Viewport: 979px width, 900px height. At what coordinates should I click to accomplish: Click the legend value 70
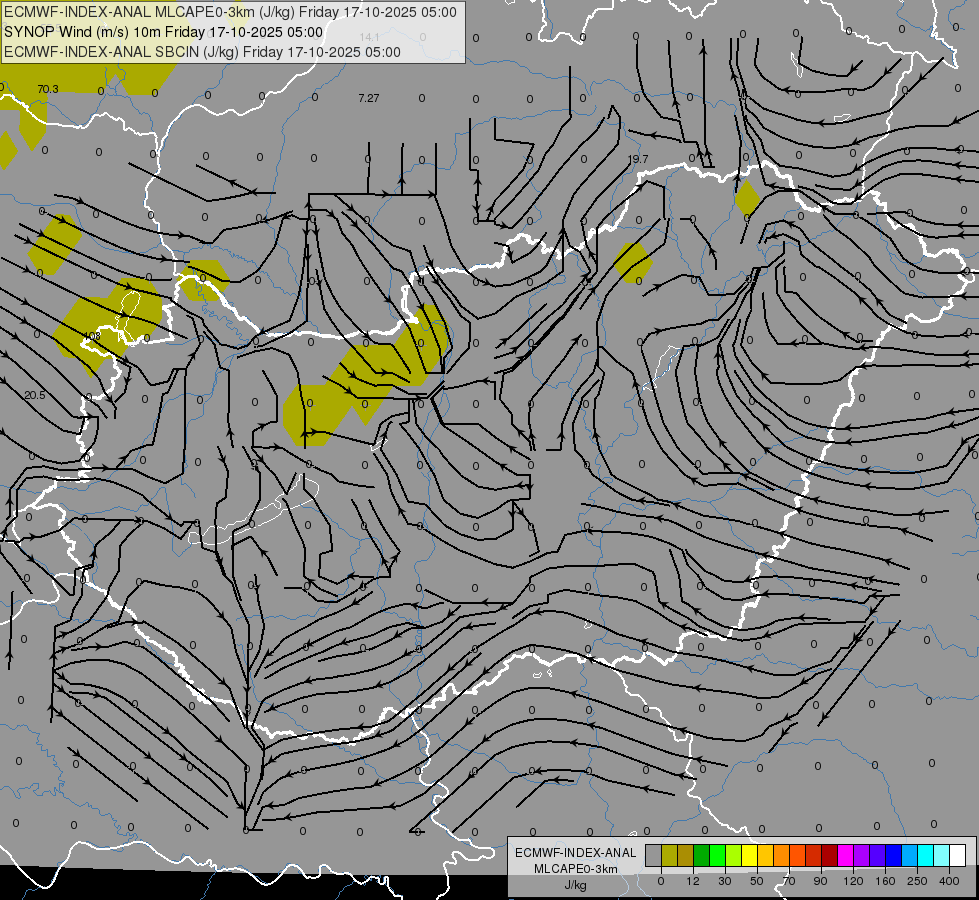point(789,882)
